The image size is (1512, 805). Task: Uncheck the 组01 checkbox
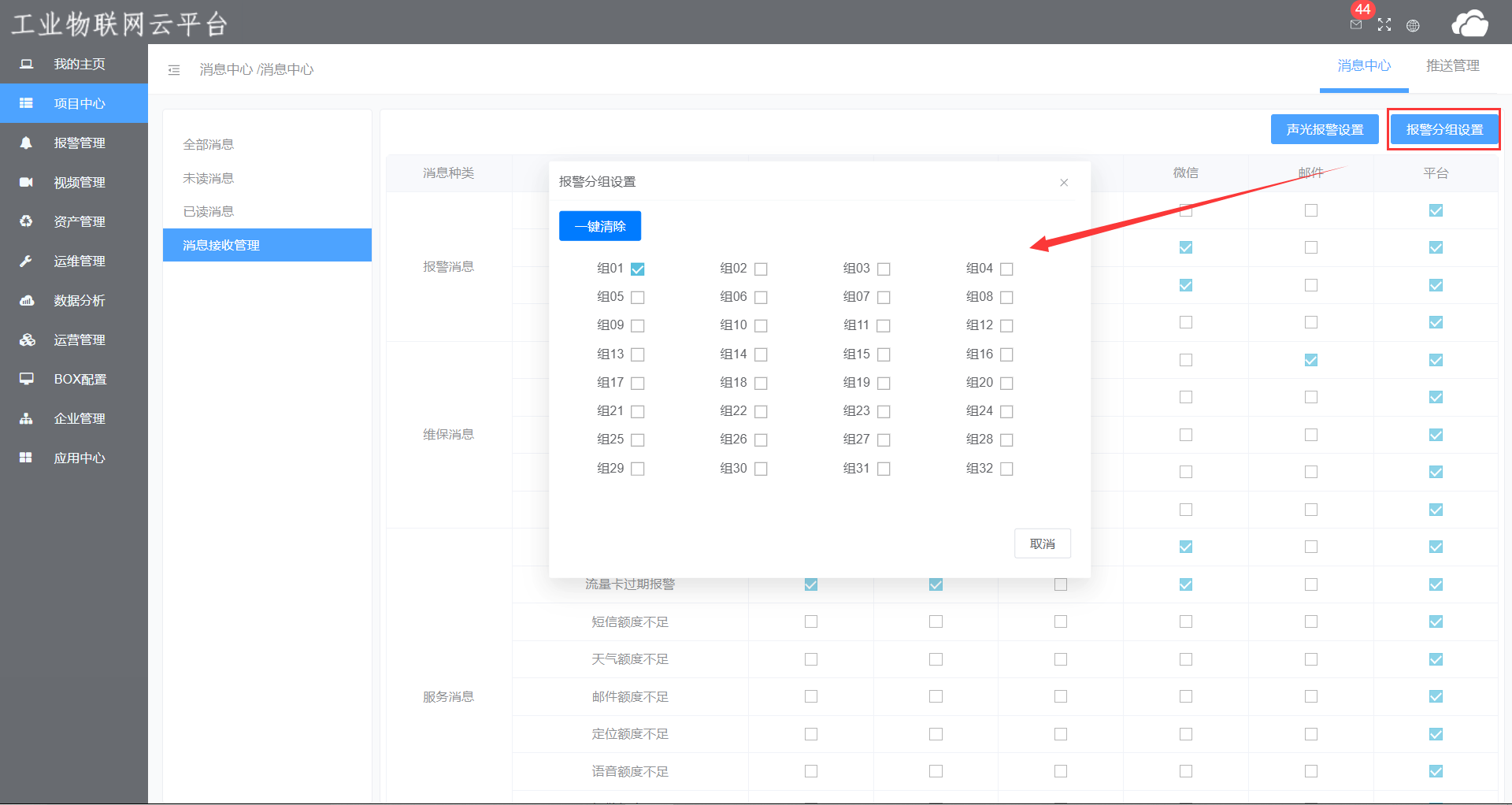pos(638,269)
